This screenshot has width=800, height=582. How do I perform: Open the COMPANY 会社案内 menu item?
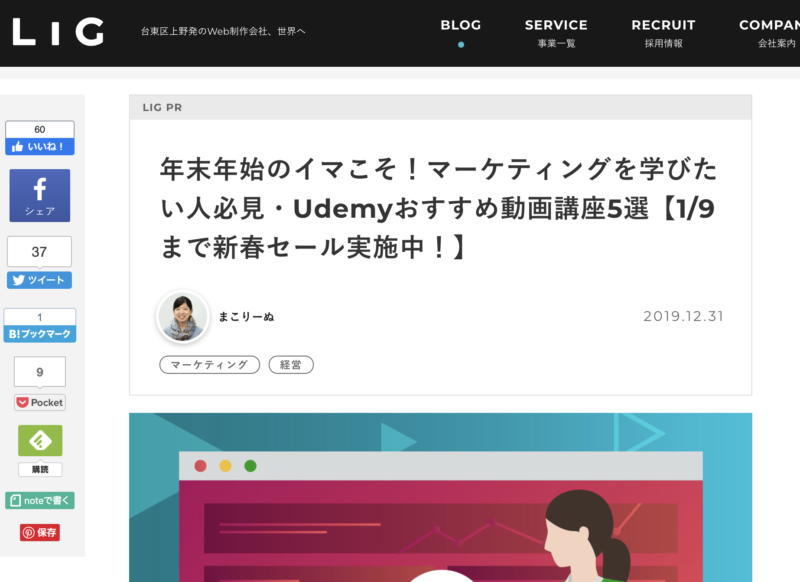click(x=769, y=33)
